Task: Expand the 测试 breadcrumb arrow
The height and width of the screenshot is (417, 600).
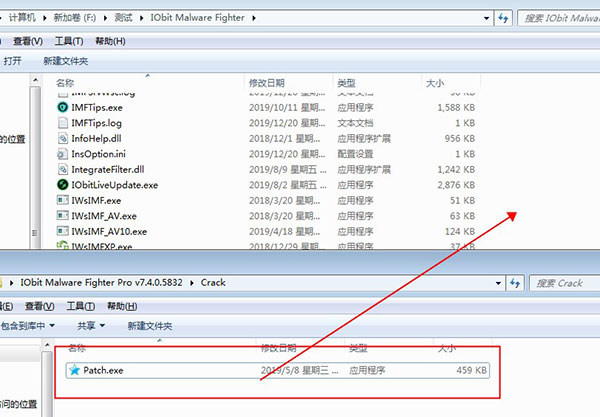Action: (141, 18)
